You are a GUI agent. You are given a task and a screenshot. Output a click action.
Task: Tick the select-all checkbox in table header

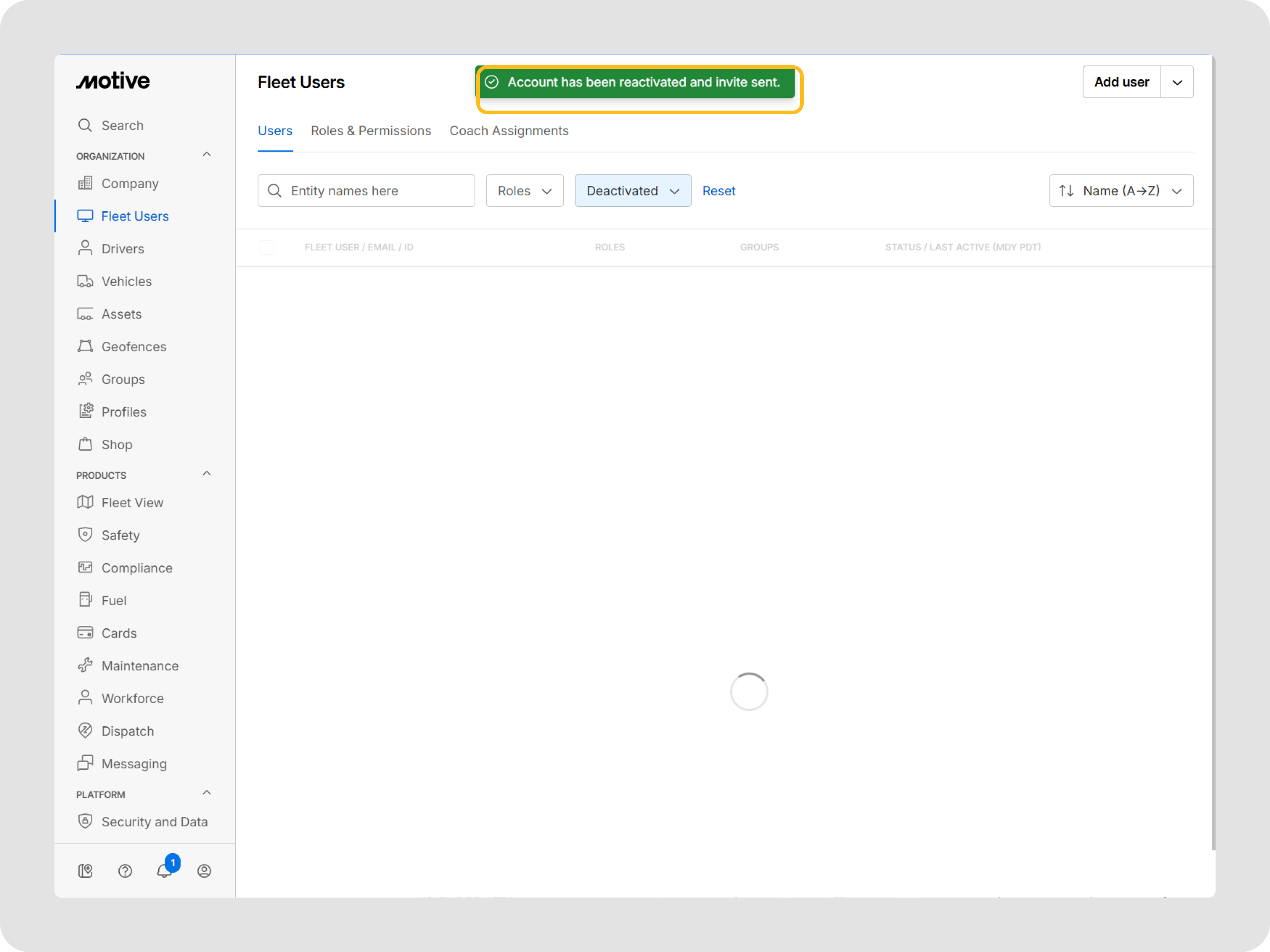tap(267, 248)
